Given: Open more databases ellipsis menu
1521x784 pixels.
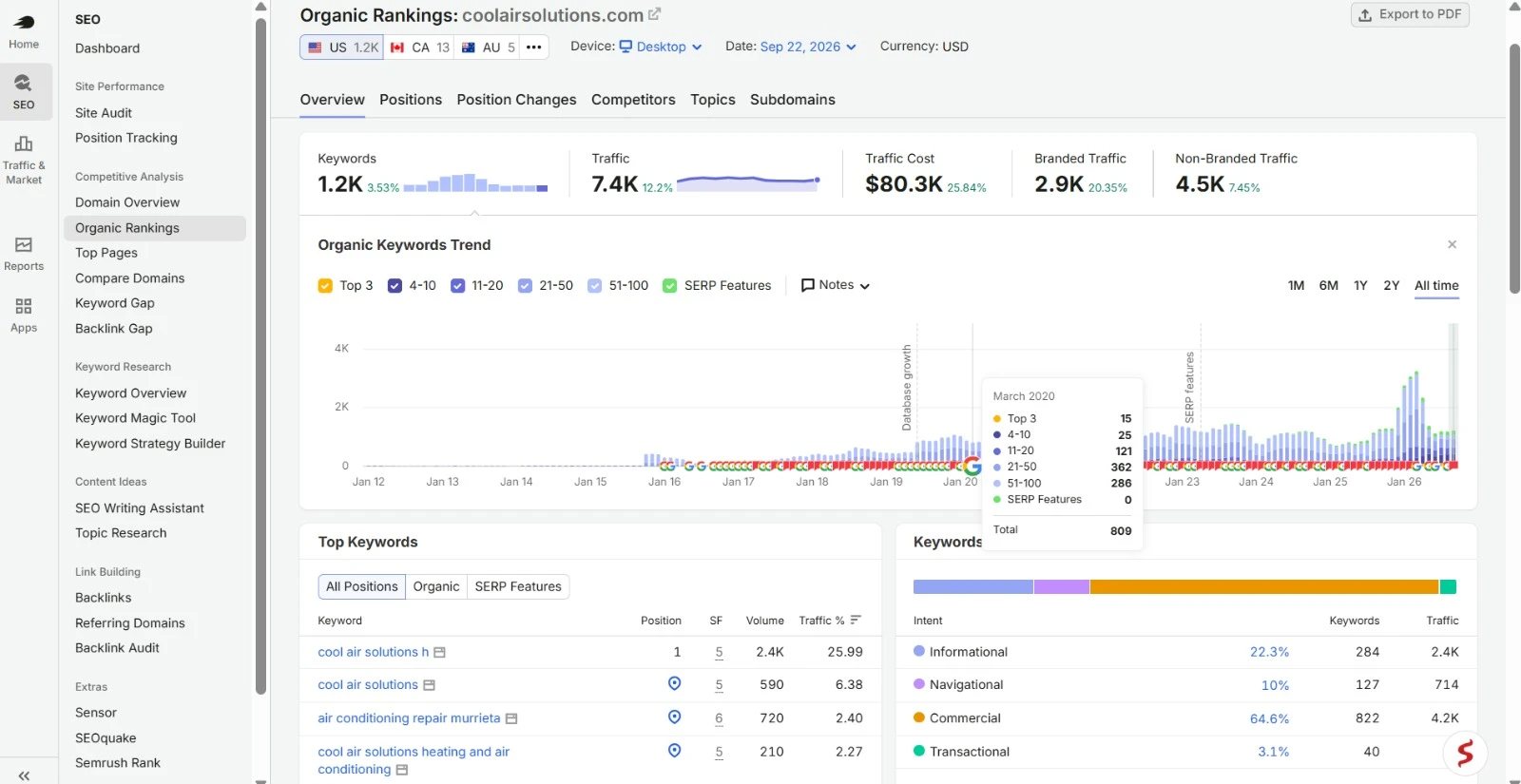Looking at the screenshot, I should tap(534, 47).
